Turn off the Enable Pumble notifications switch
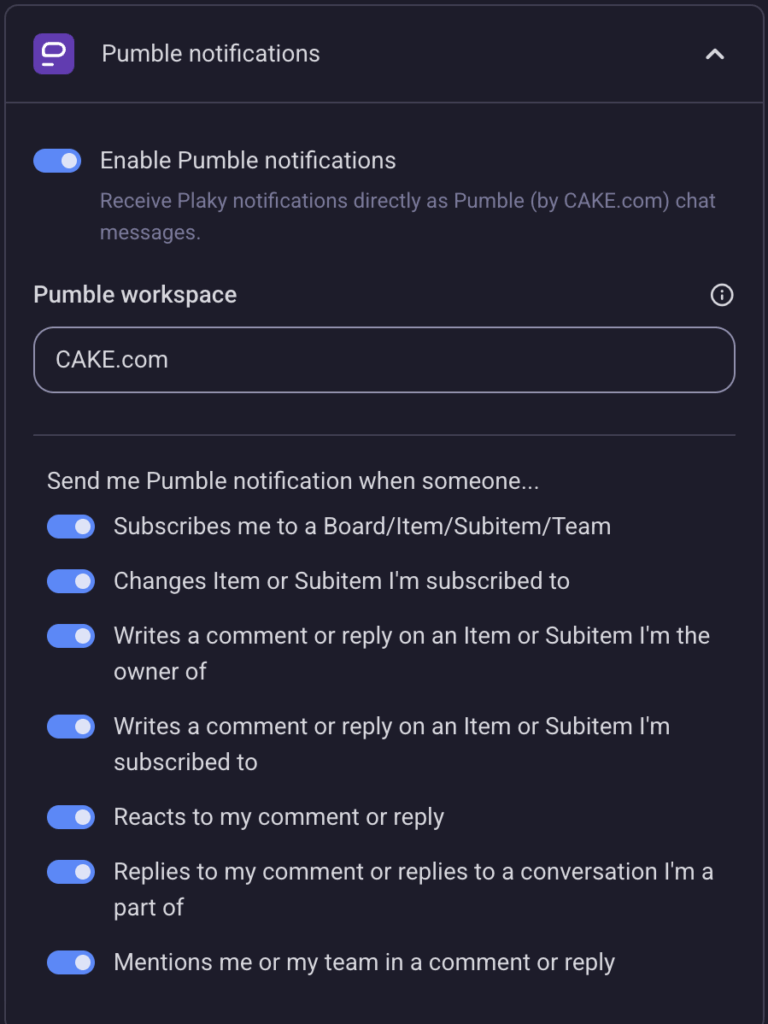This screenshot has width=768, height=1024. (x=57, y=161)
